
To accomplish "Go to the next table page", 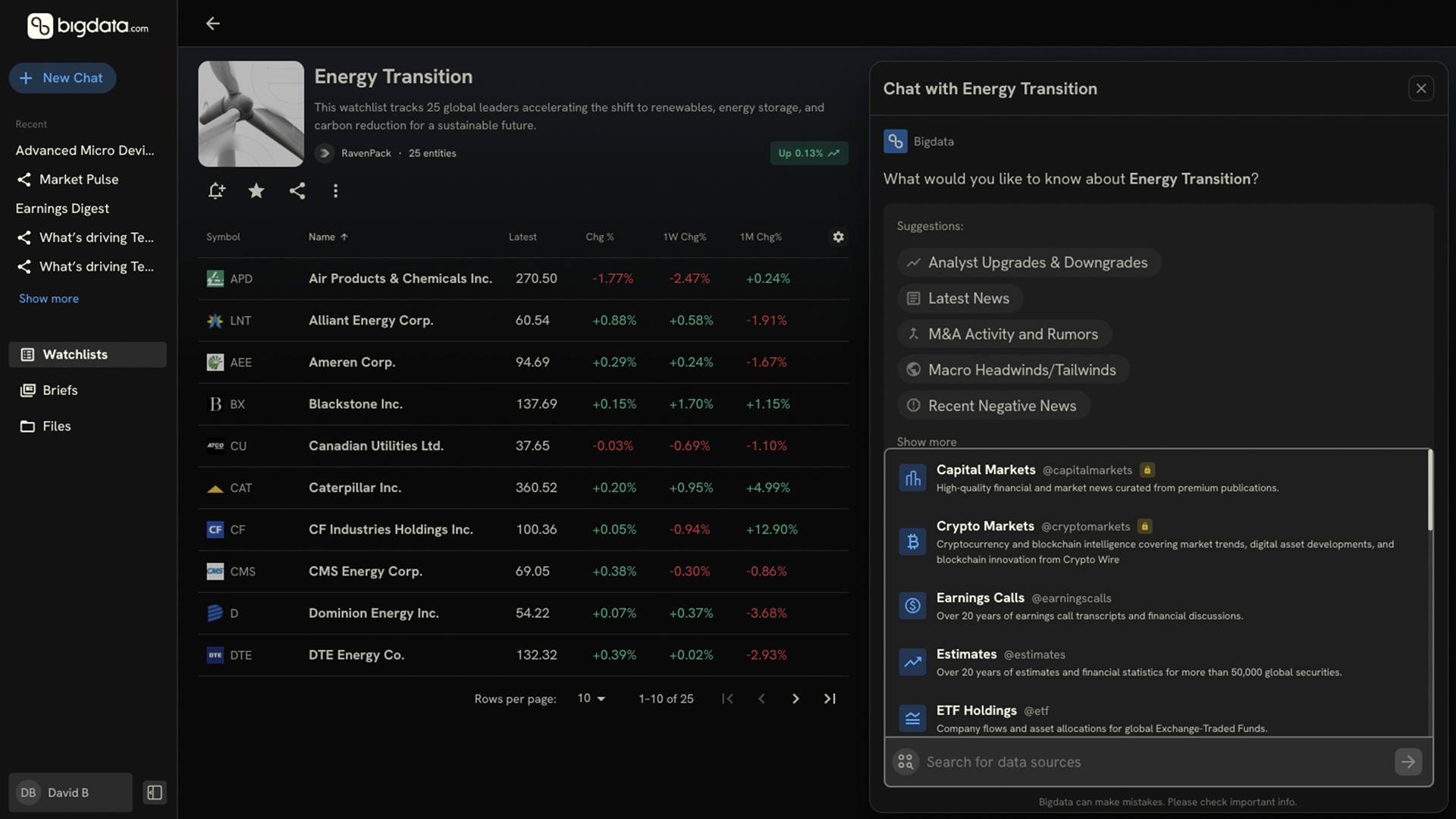I will tap(795, 698).
